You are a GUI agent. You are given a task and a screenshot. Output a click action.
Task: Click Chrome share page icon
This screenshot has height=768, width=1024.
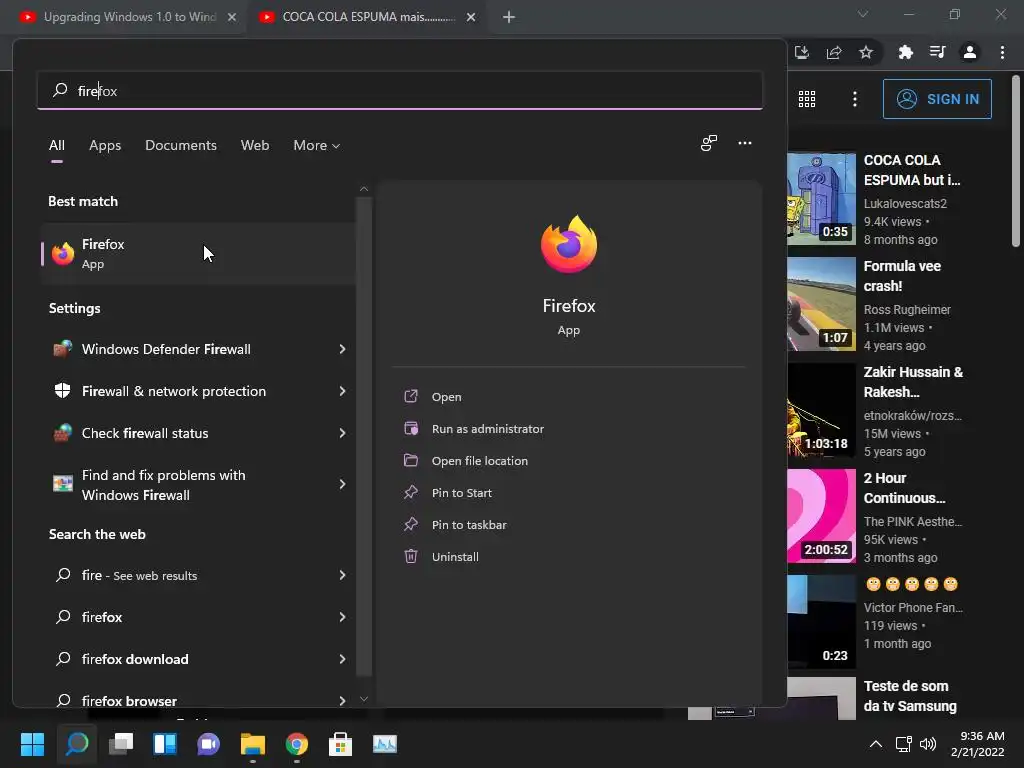[x=834, y=52]
